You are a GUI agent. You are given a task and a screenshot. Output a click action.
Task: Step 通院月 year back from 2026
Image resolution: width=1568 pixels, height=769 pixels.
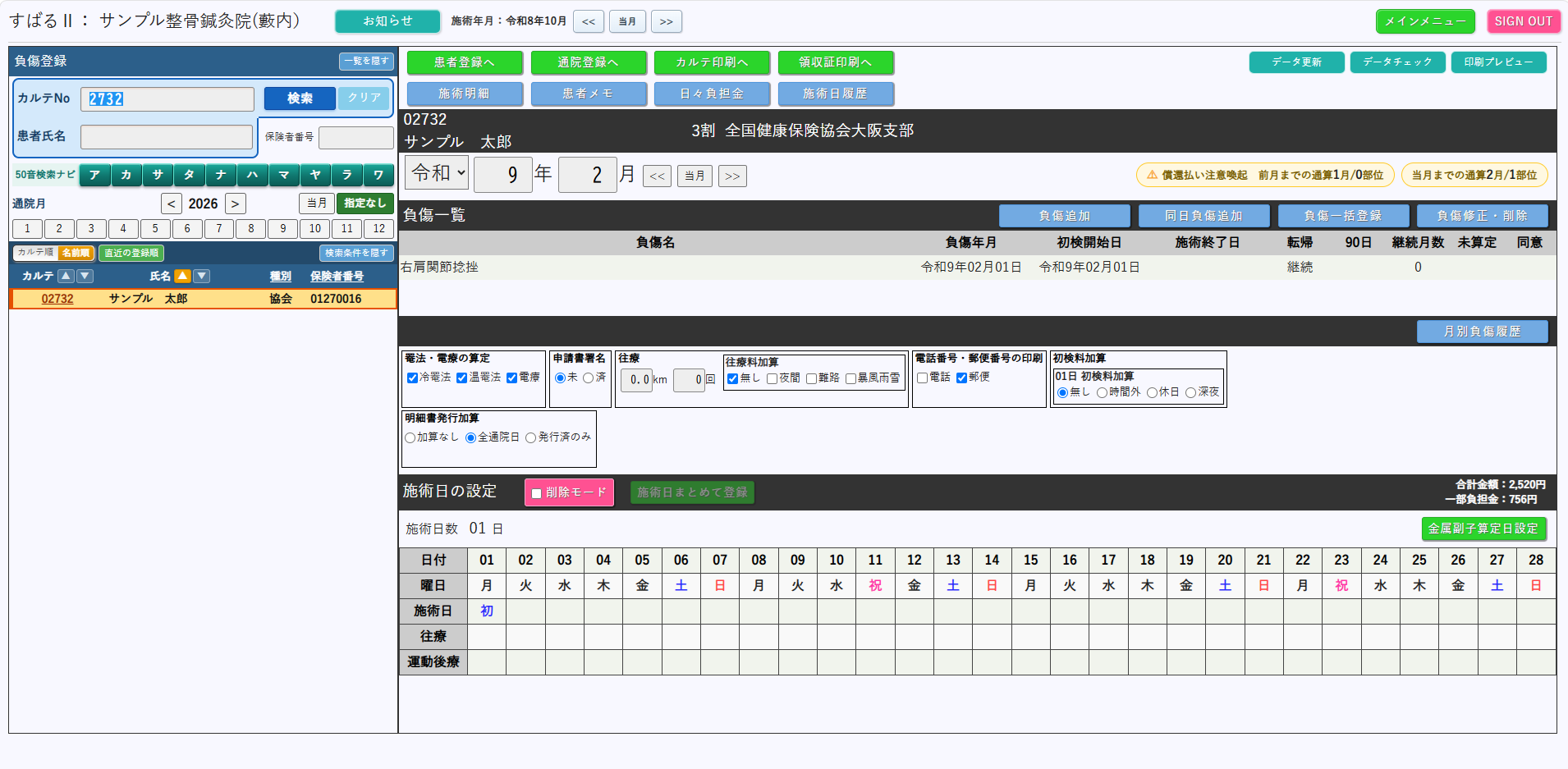pos(172,204)
